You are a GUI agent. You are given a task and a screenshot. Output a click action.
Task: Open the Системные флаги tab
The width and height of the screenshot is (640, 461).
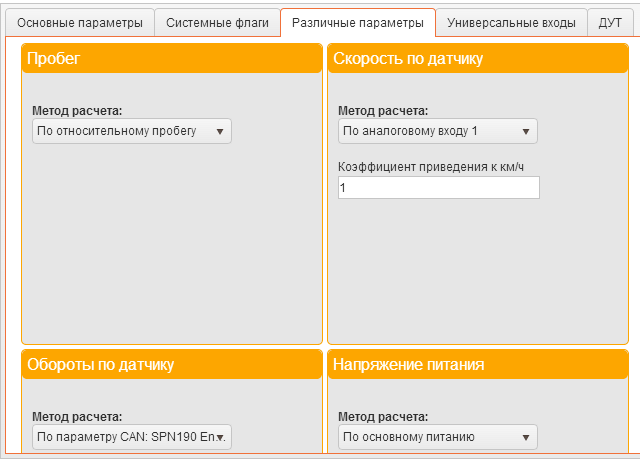[x=217, y=23]
